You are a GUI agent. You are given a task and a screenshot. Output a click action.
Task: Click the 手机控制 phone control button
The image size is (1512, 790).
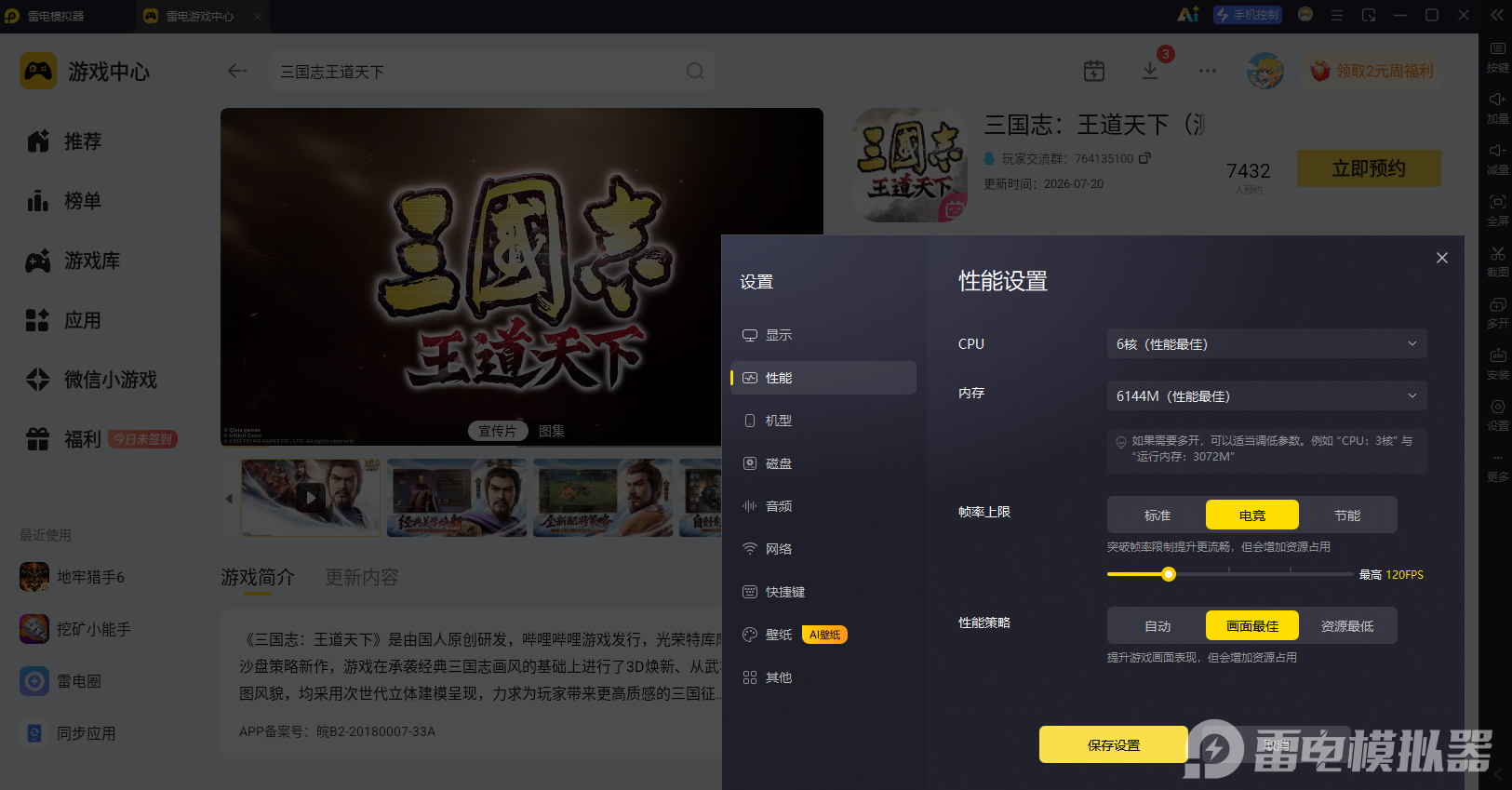pos(1248,15)
